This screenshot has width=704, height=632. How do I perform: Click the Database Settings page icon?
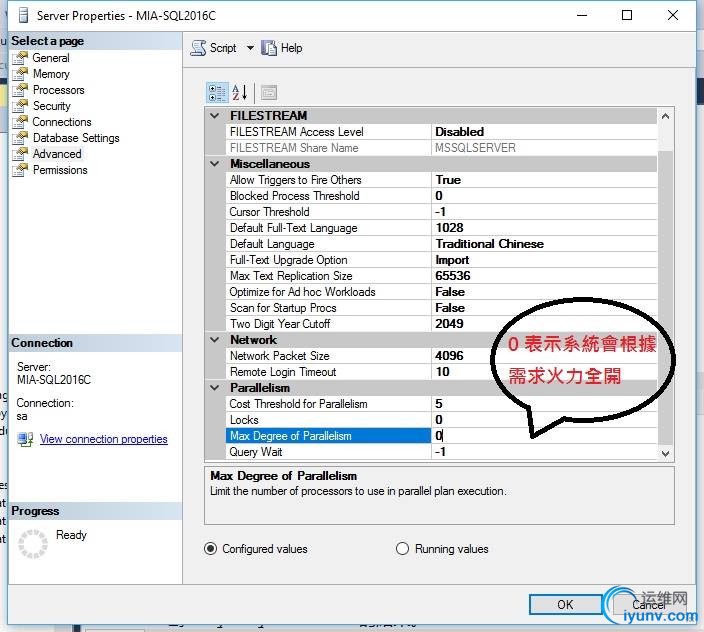coord(20,138)
